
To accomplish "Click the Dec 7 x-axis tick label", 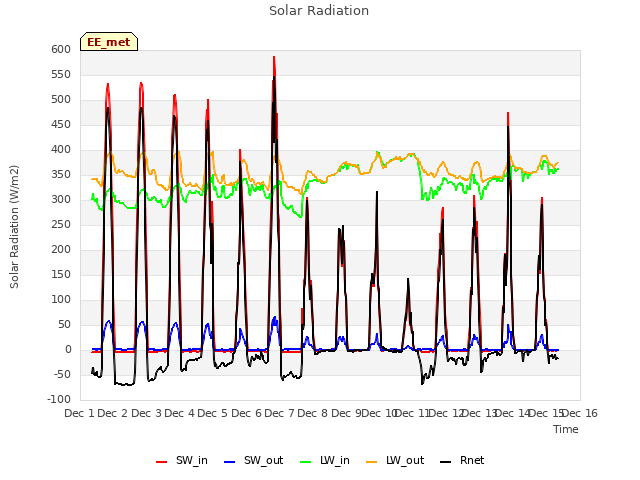I will tap(279, 413).
